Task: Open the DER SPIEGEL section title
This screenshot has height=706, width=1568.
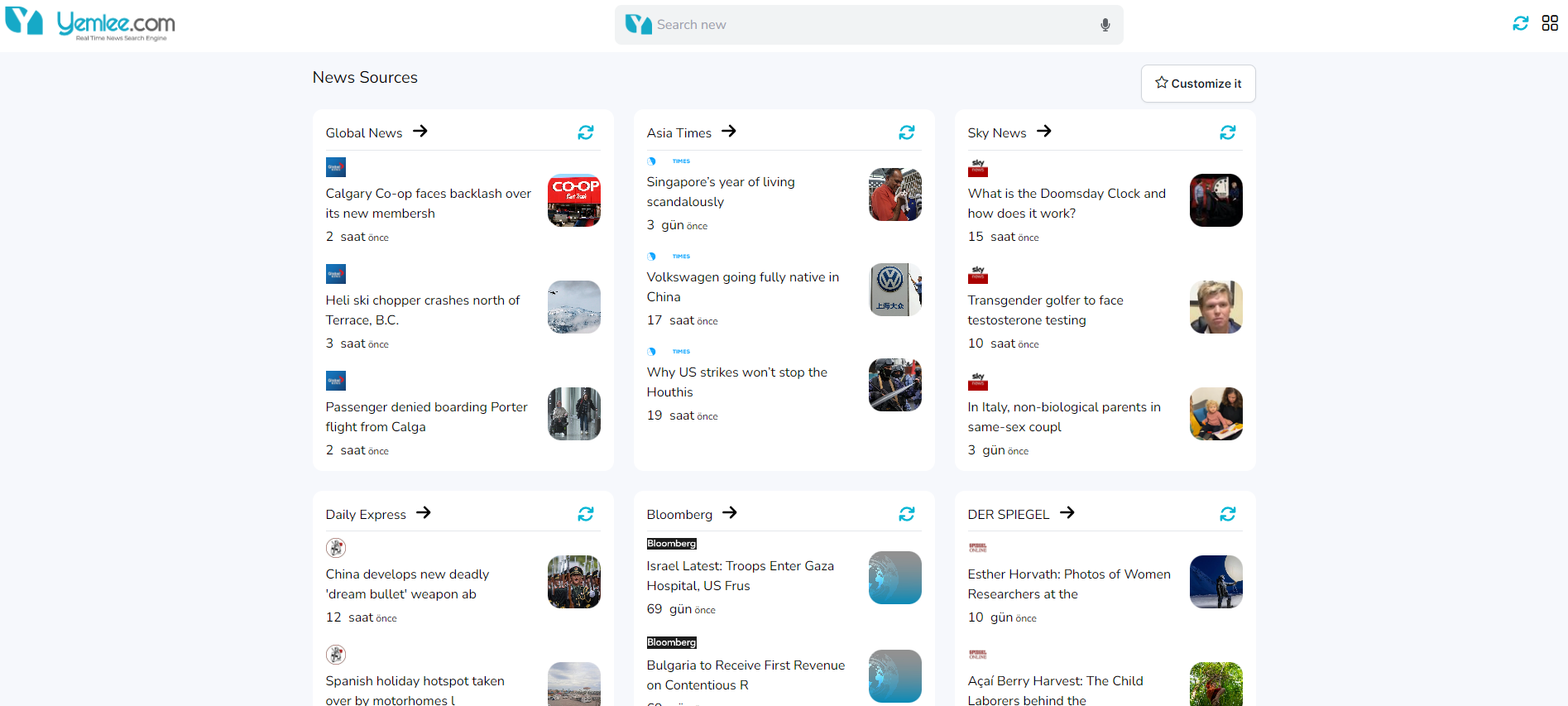Action: (1009, 514)
